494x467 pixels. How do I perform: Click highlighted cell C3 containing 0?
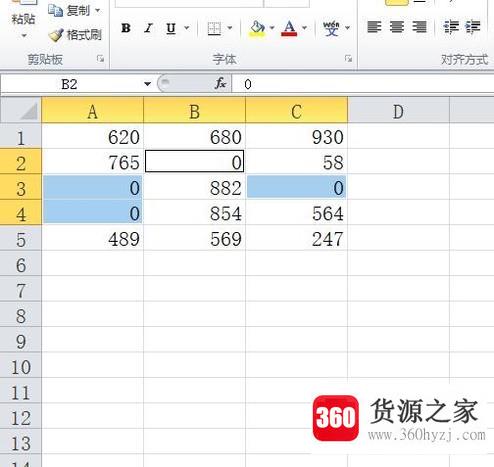point(297,187)
